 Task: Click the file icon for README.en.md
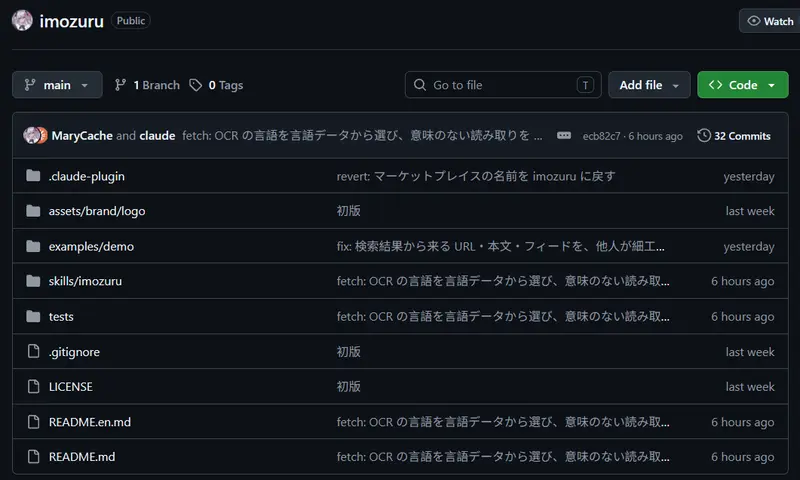[34, 421]
